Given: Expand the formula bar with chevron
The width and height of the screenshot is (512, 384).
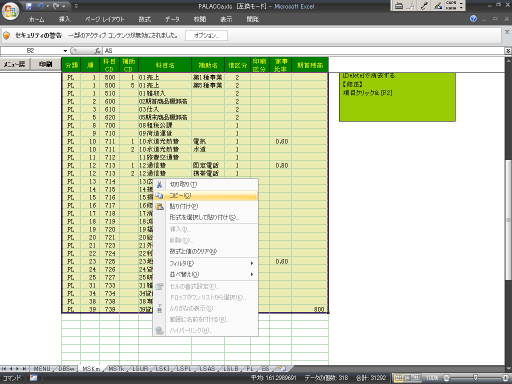Looking at the screenshot, I should [508, 51].
